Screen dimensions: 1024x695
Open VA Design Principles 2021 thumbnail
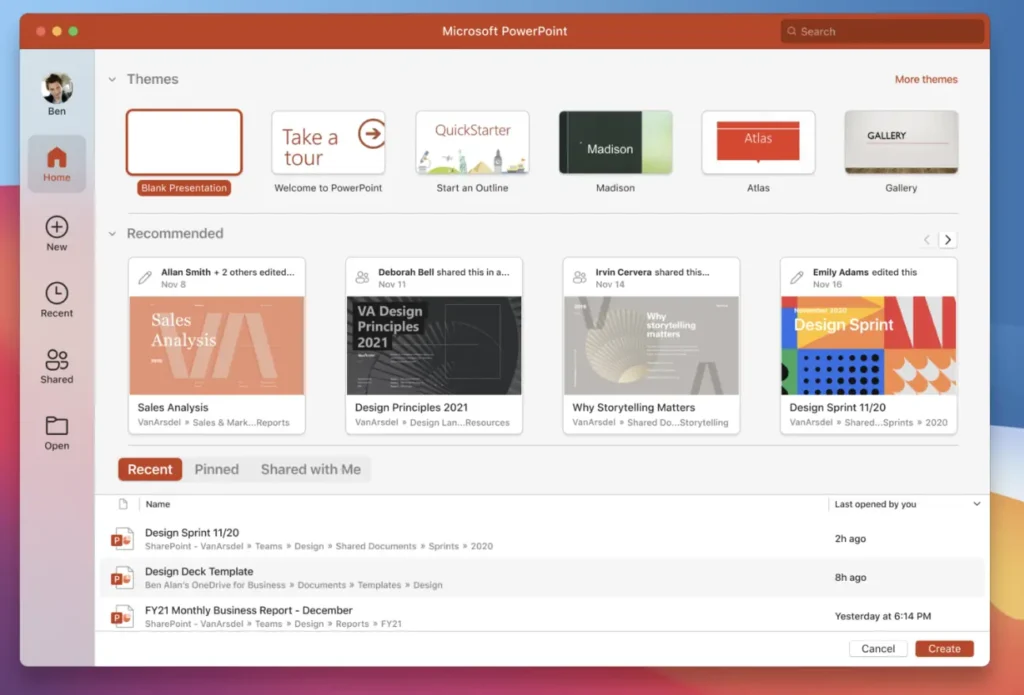pos(434,346)
